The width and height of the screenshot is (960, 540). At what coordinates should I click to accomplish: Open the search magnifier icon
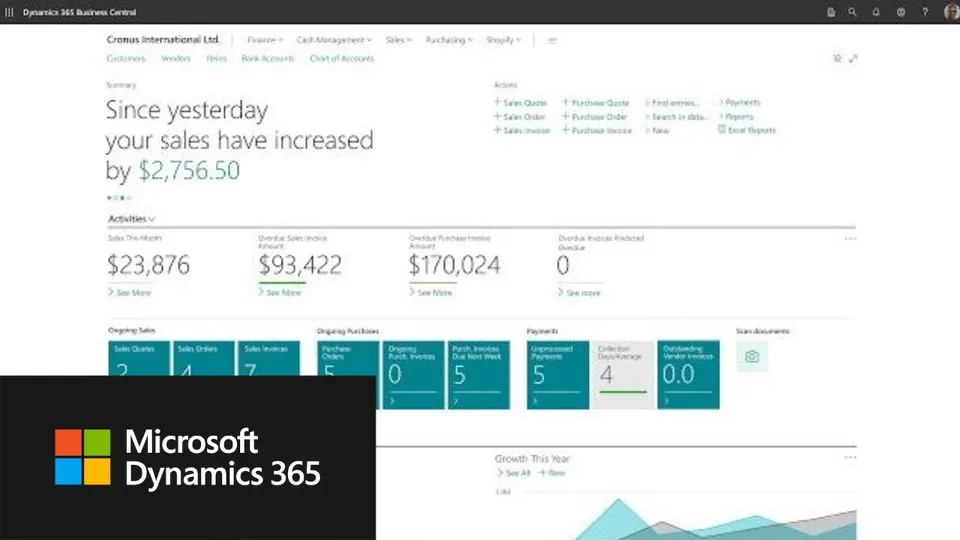[852, 12]
